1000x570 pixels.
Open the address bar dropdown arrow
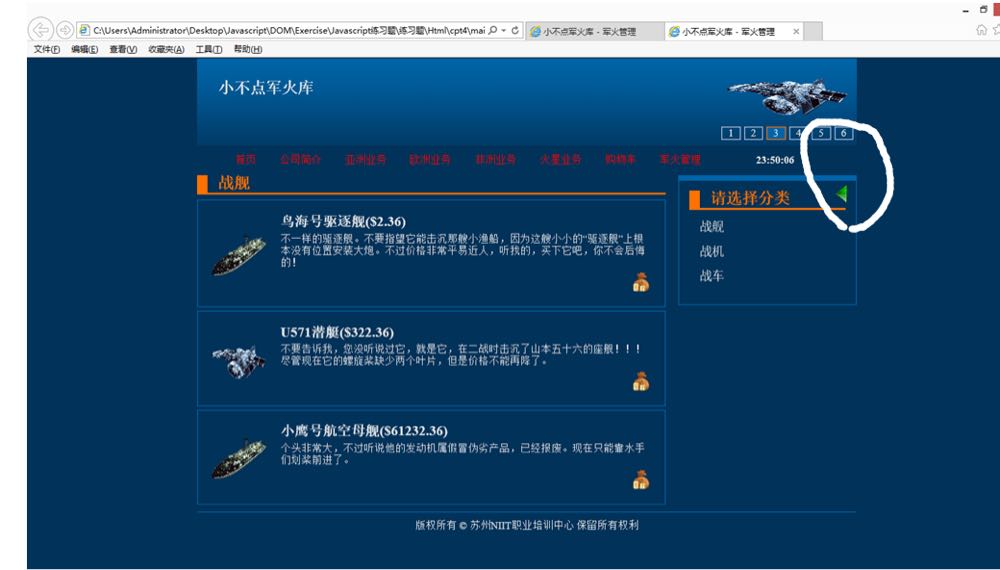click(x=504, y=30)
